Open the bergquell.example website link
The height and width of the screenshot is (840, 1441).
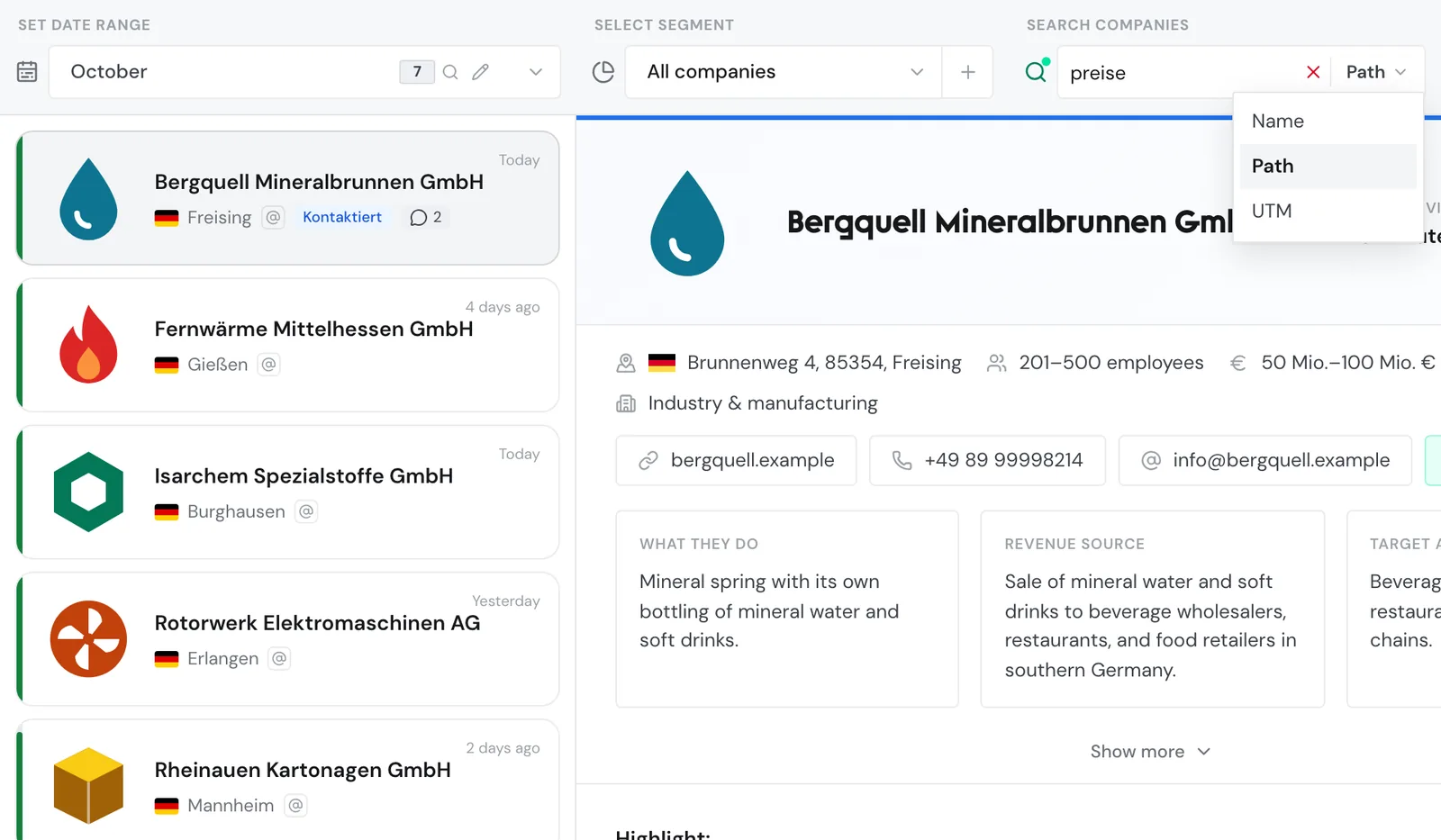(x=736, y=460)
